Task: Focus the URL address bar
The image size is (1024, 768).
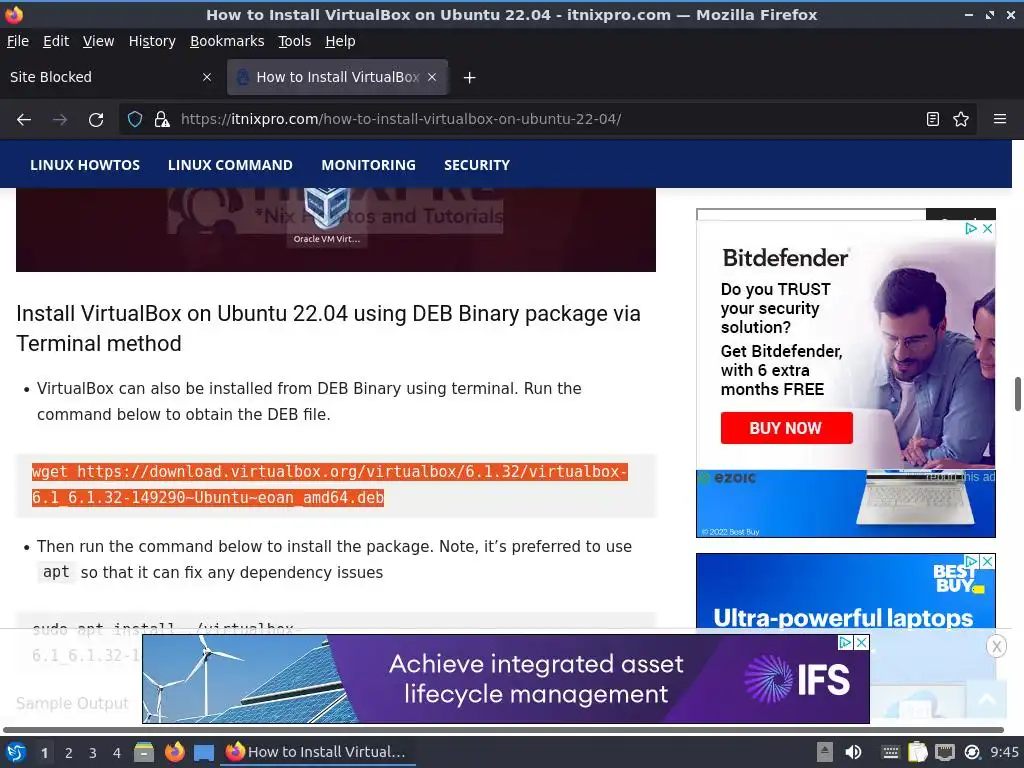Action: [547, 120]
